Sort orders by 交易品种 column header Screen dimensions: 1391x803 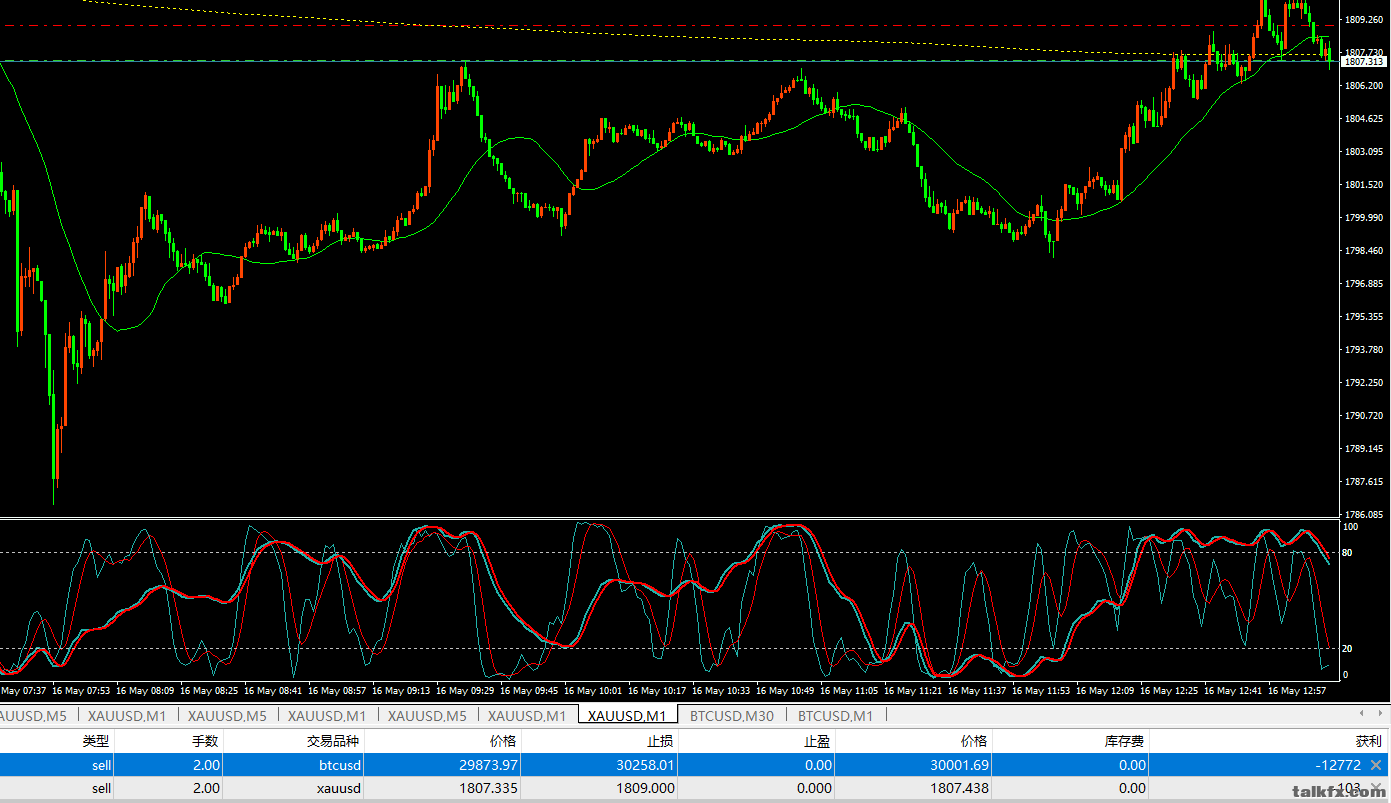[x=334, y=741]
